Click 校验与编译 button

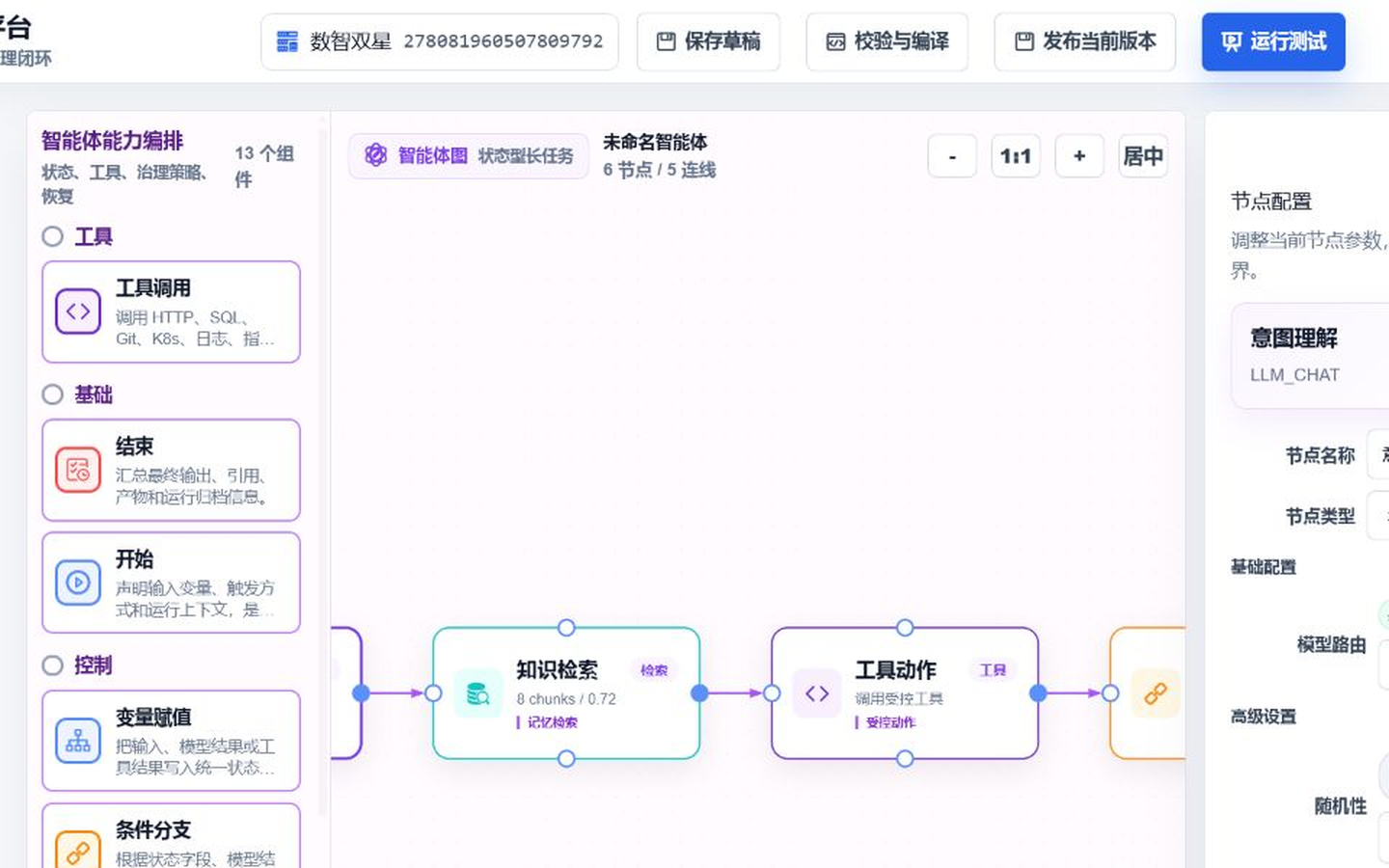(x=886, y=41)
